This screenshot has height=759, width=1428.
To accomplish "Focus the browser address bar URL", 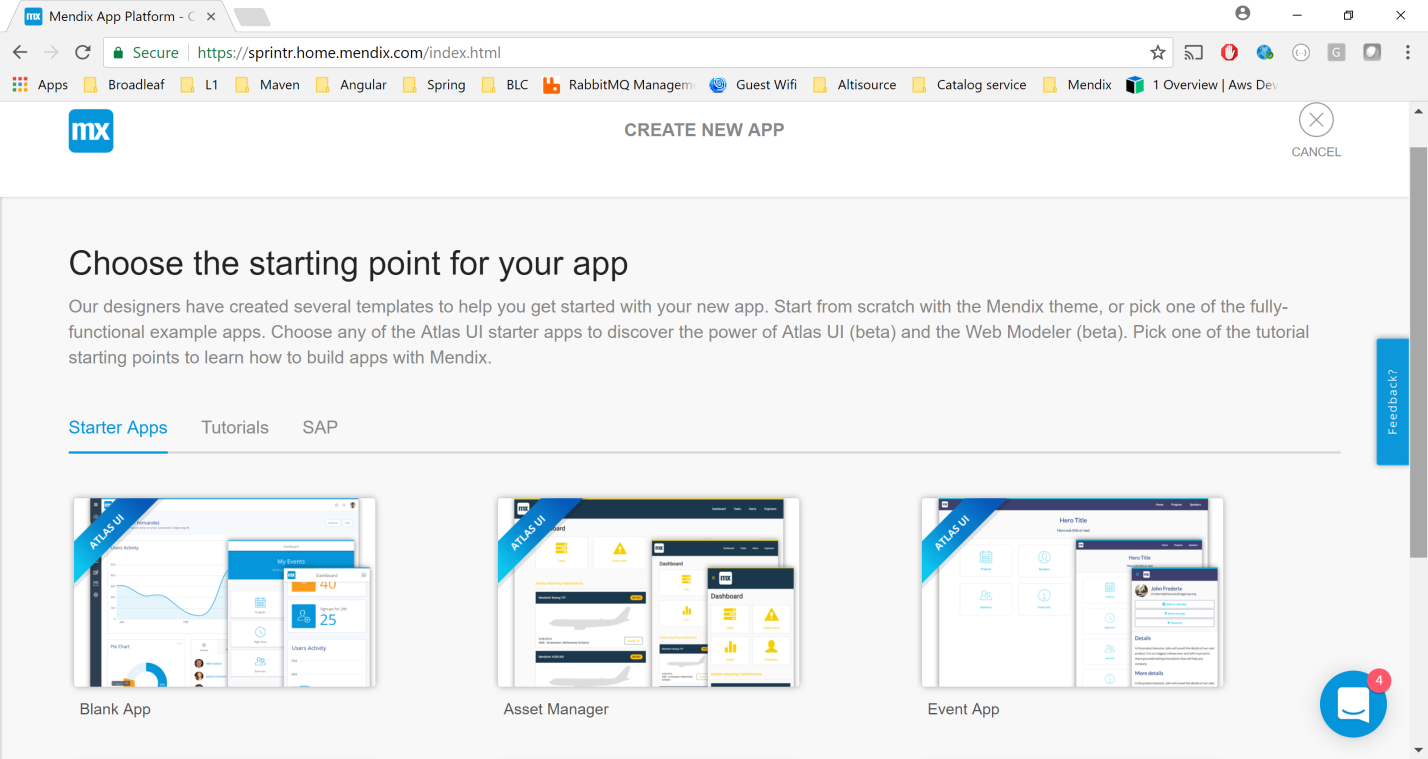I will [x=349, y=53].
